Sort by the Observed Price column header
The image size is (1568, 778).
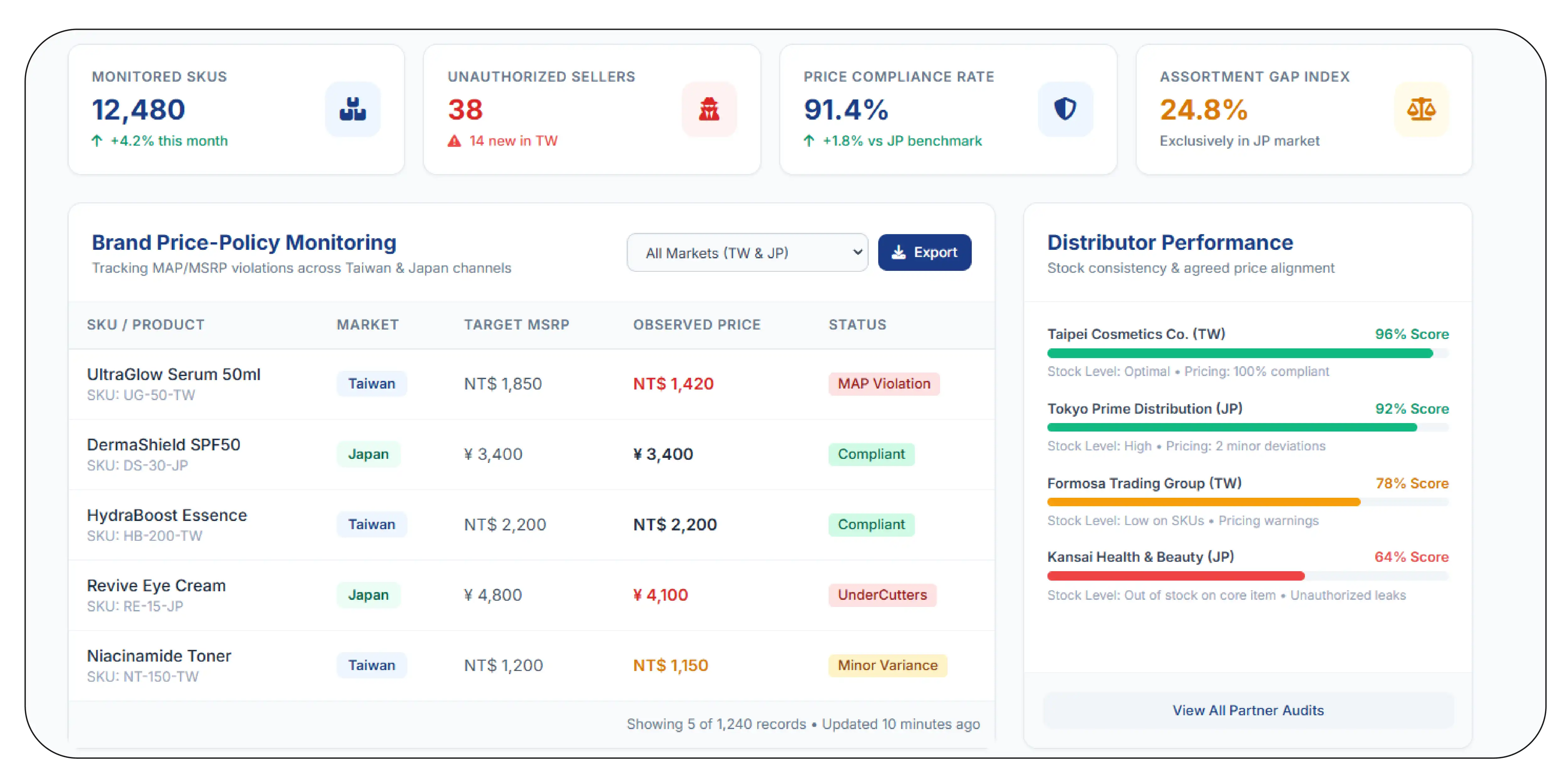click(x=697, y=324)
